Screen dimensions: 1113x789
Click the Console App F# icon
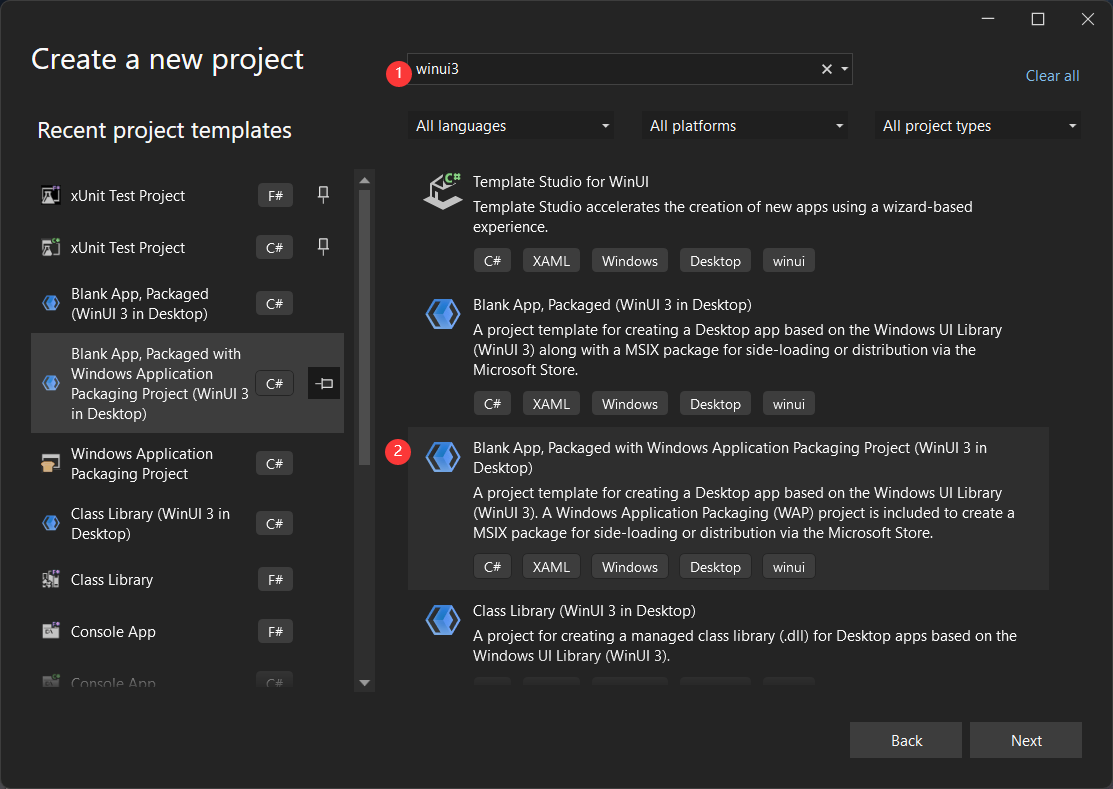51,631
